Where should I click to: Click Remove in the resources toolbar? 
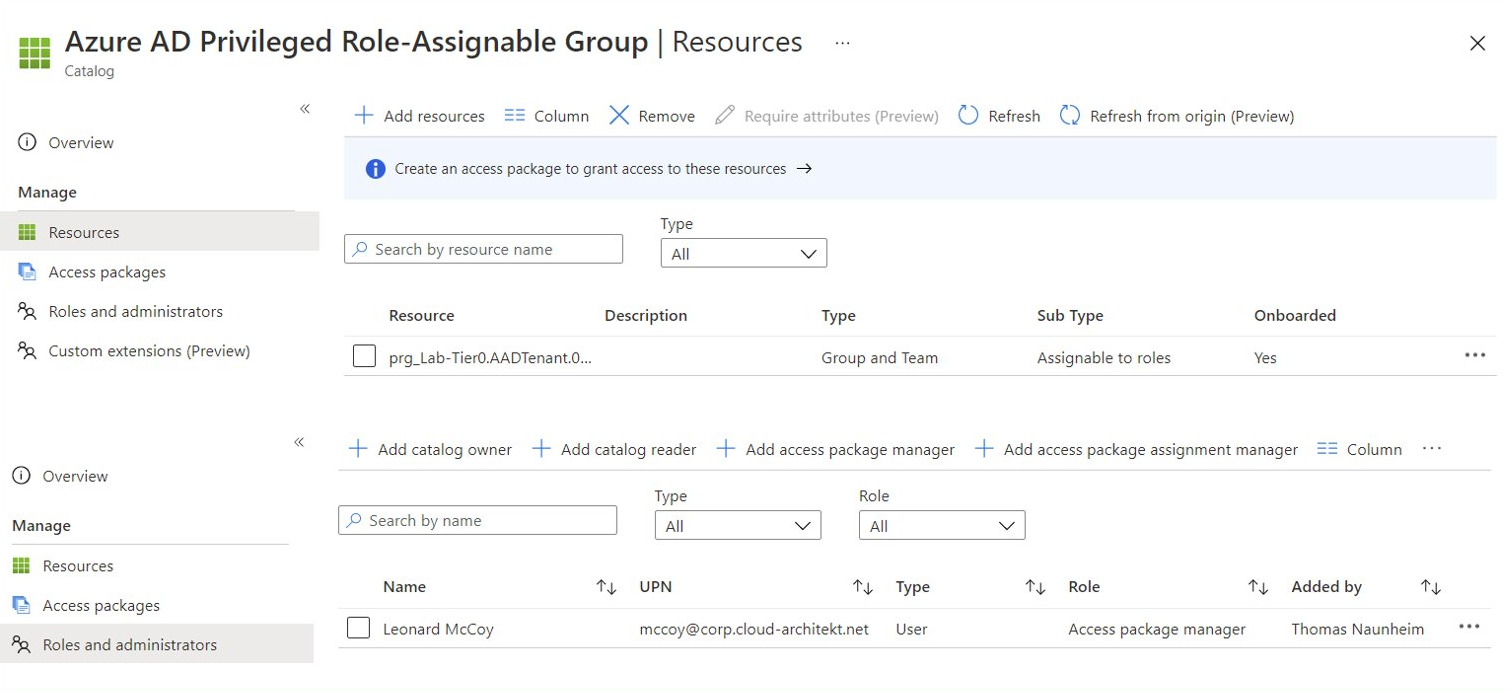(652, 116)
